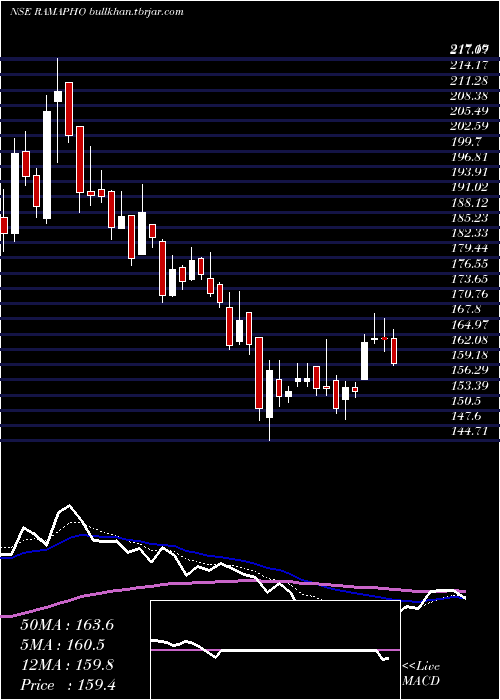Click the 162.08 price axis label
The height and width of the screenshot is (700, 500).
(x=470, y=340)
